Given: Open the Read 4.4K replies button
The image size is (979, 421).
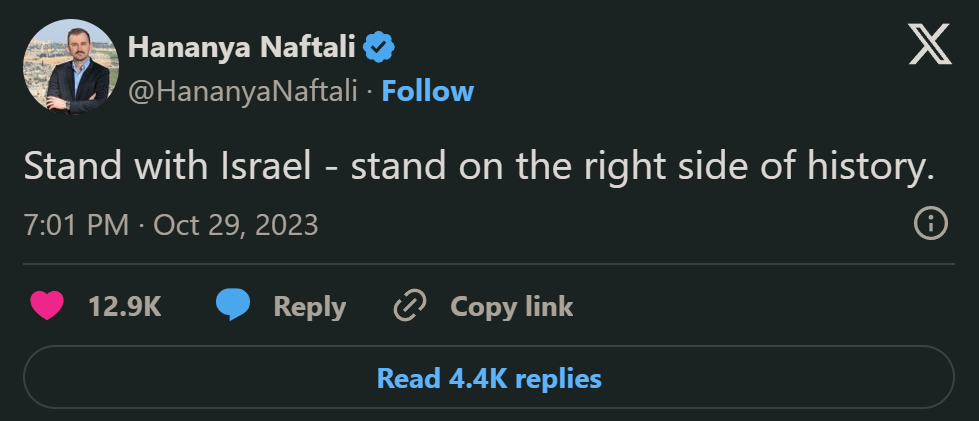Looking at the screenshot, I should pos(489,379).
